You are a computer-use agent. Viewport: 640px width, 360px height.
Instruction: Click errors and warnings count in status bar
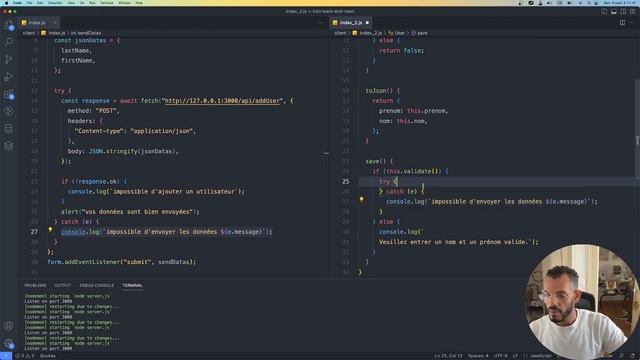24,356
